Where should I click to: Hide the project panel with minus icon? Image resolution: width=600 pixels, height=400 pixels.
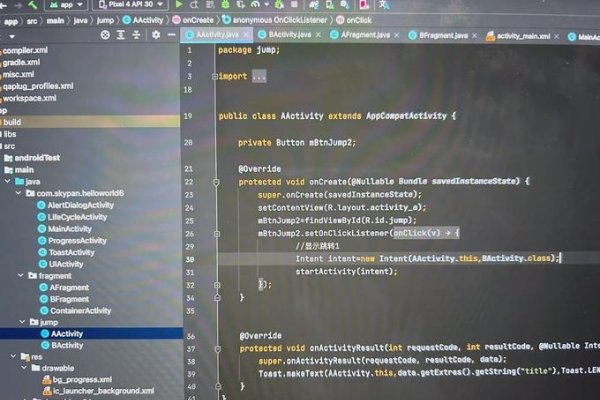(171, 35)
